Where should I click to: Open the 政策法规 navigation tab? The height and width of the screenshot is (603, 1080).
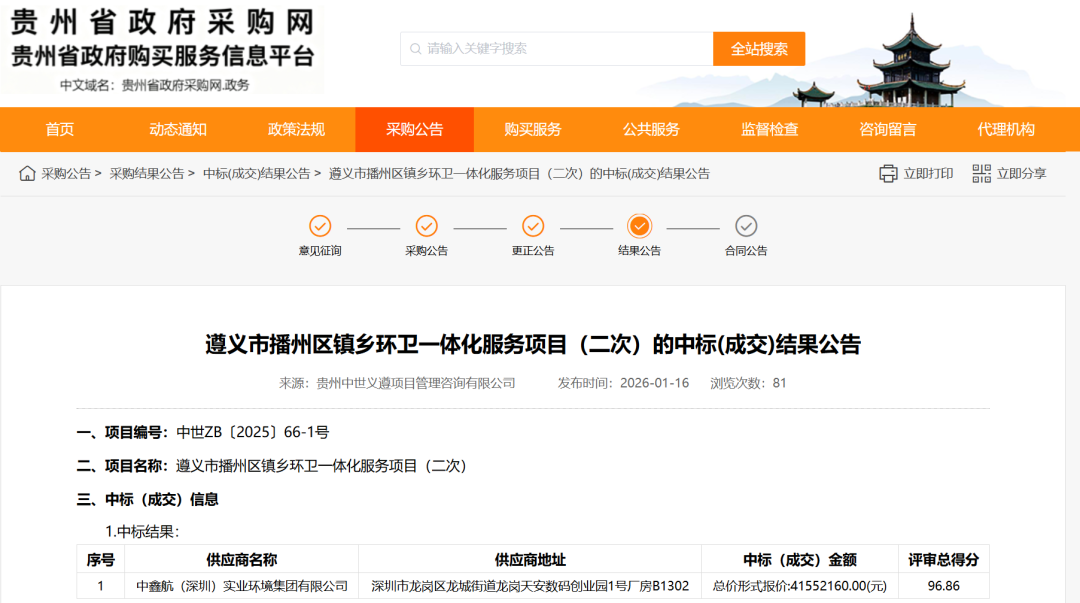(296, 129)
